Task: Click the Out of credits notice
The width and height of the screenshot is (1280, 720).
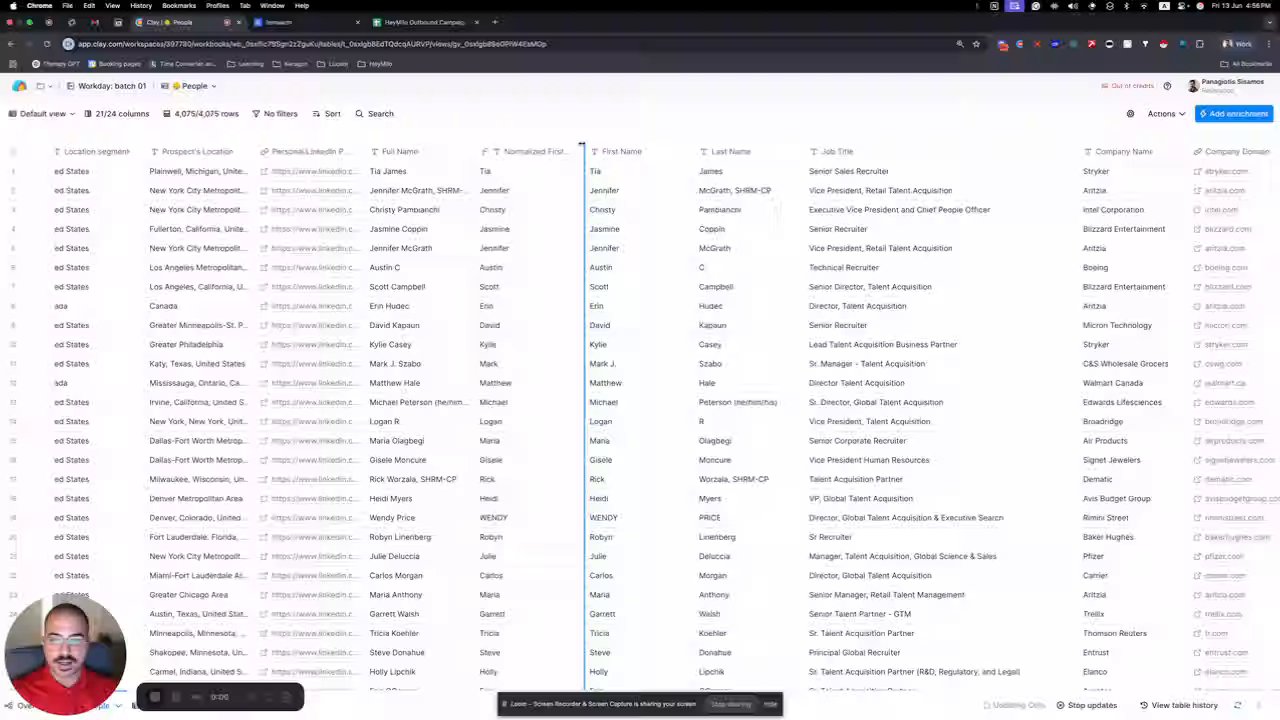Action: point(1129,86)
